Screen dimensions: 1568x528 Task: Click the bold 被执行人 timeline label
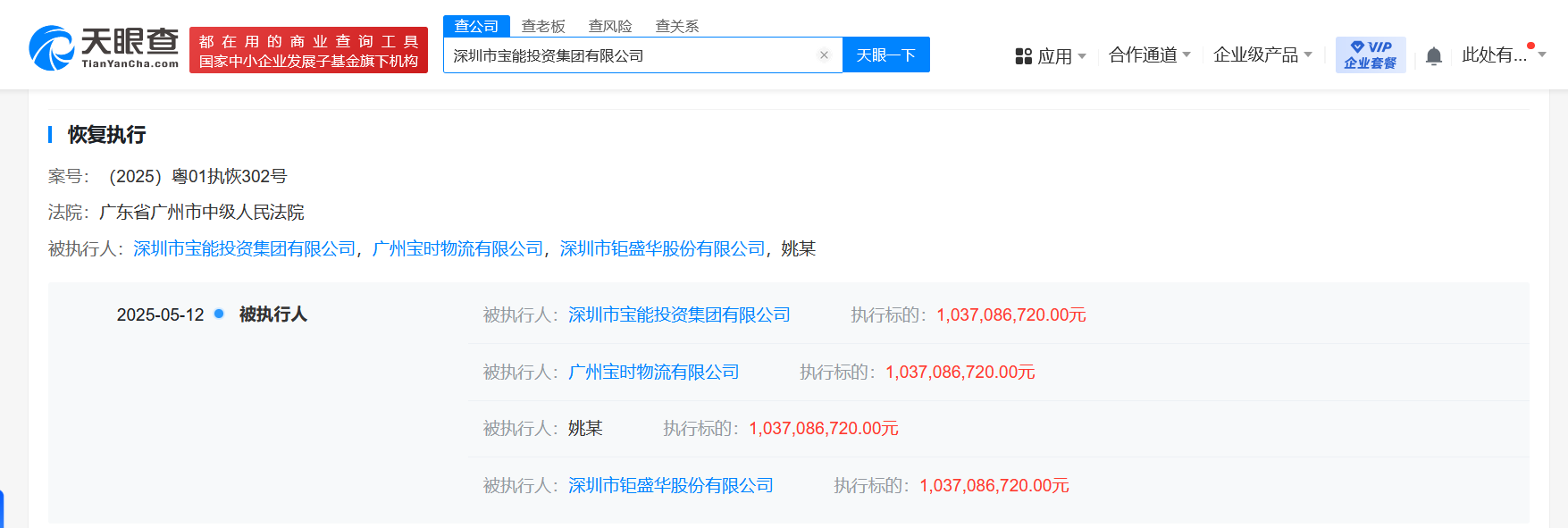[x=273, y=314]
